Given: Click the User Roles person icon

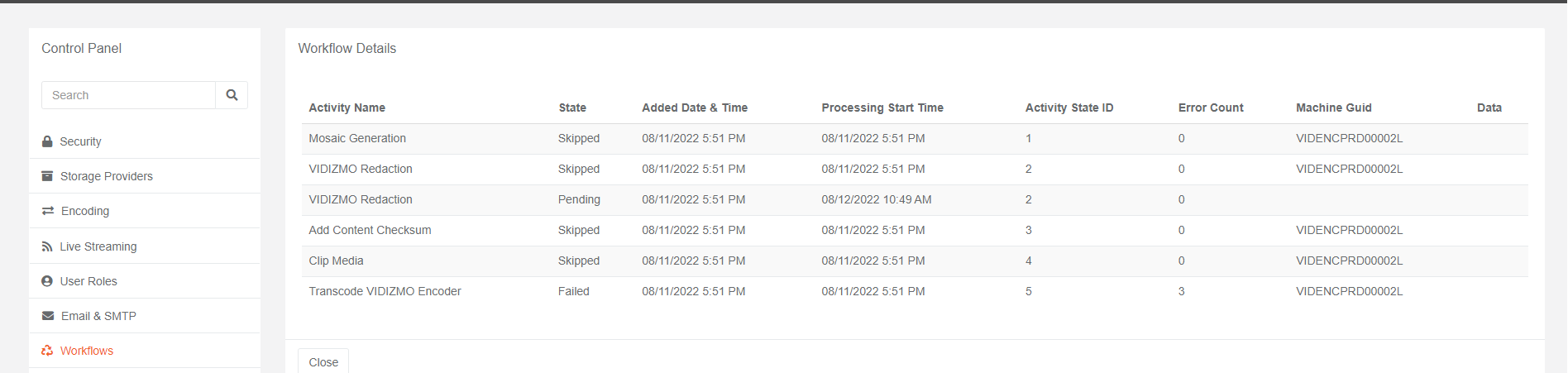Looking at the screenshot, I should pyautogui.click(x=47, y=281).
